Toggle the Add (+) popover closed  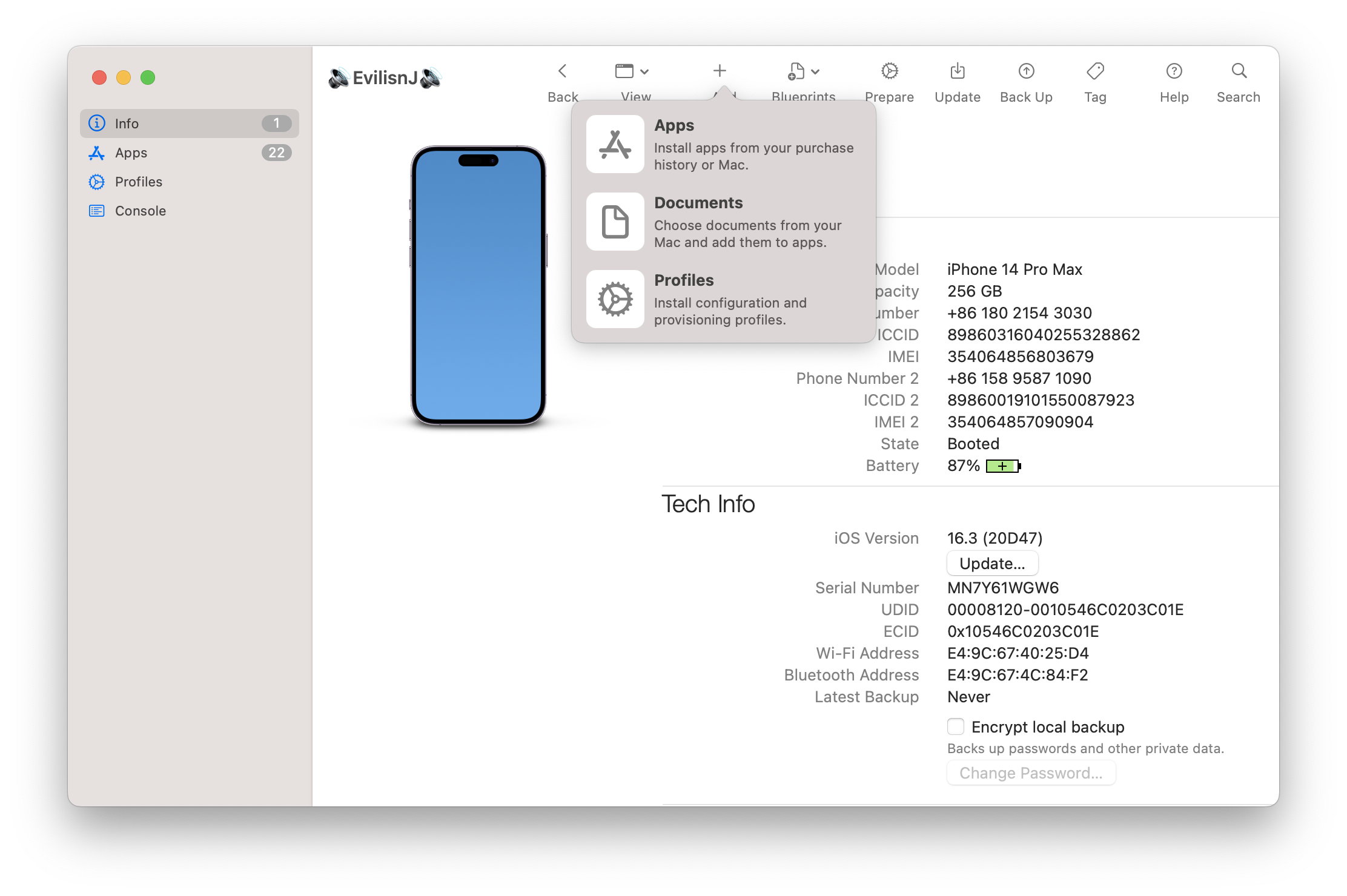719,70
